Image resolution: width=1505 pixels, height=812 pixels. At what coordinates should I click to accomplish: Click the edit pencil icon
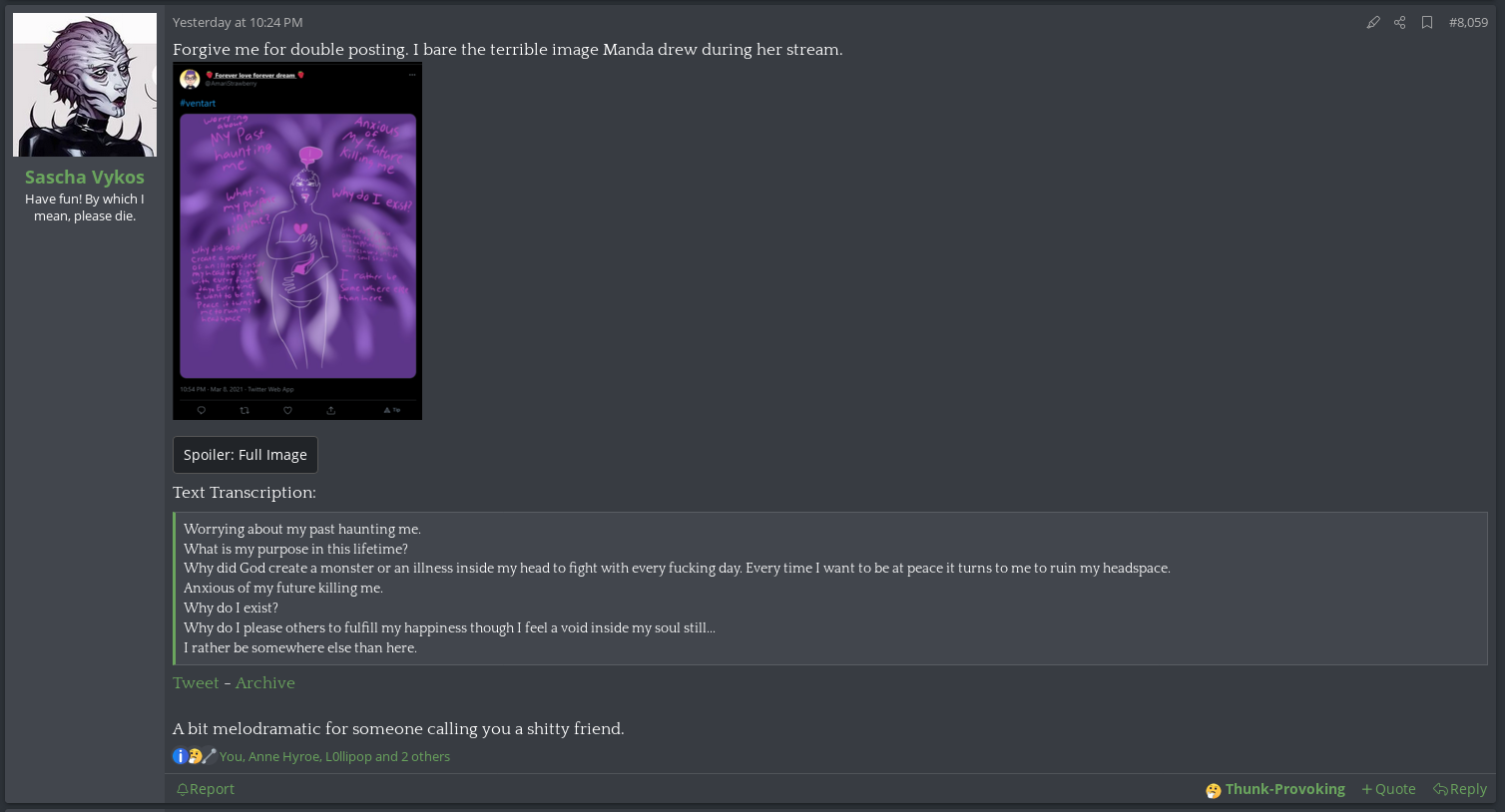point(1373,22)
